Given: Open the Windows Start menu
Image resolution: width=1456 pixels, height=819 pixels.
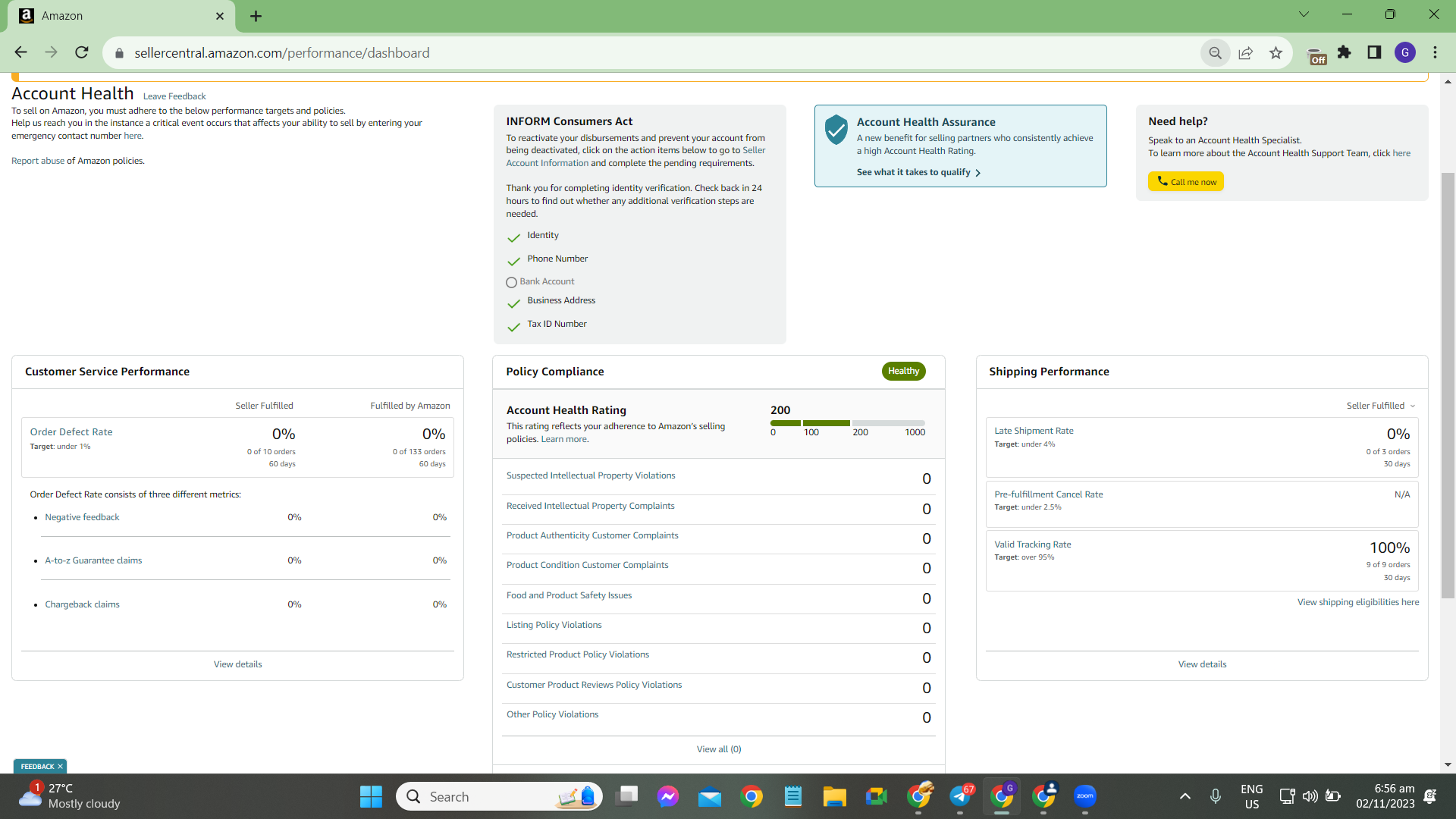Looking at the screenshot, I should click(x=371, y=796).
